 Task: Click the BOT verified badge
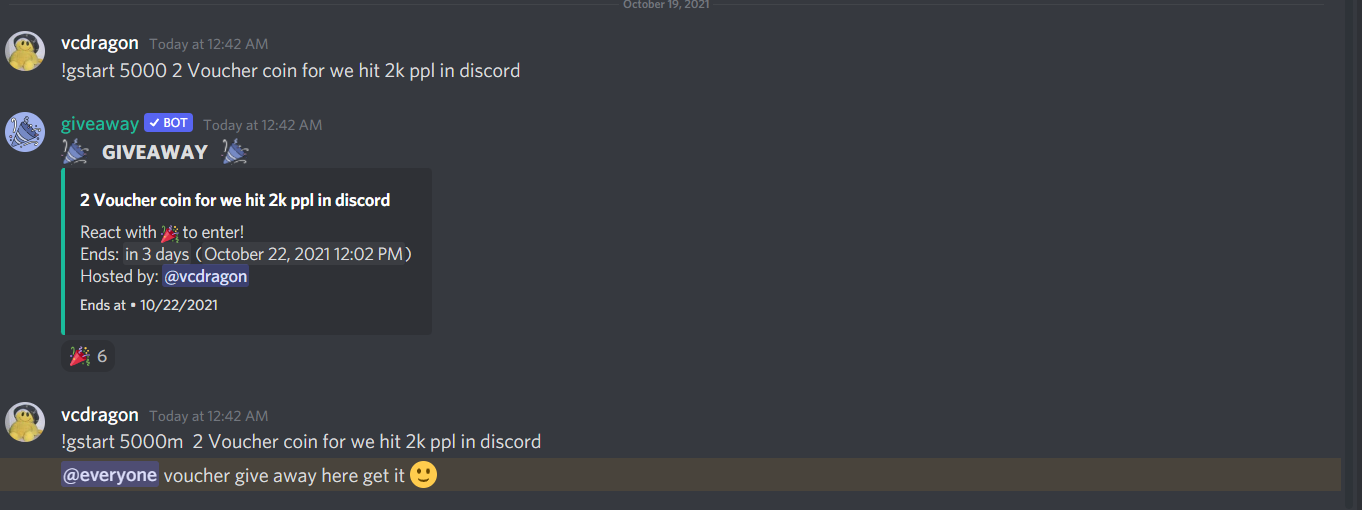point(168,123)
